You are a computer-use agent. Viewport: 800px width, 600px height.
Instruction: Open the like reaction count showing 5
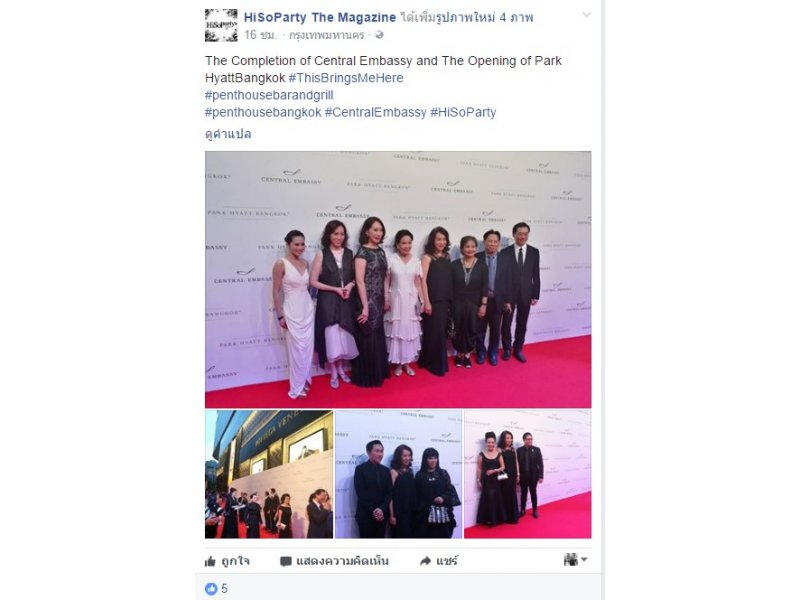(x=216, y=589)
